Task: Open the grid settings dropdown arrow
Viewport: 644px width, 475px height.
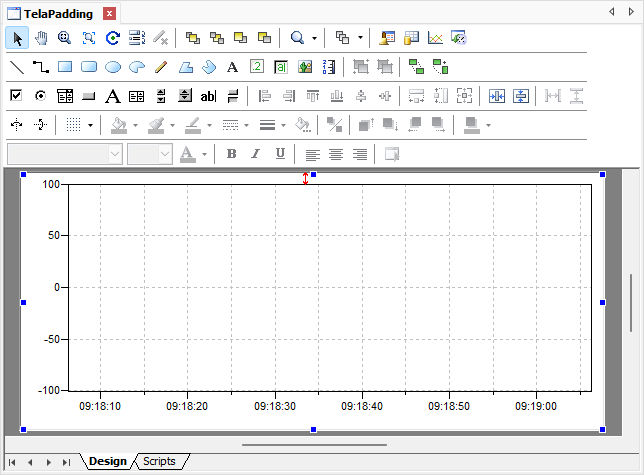Action: 90,125
